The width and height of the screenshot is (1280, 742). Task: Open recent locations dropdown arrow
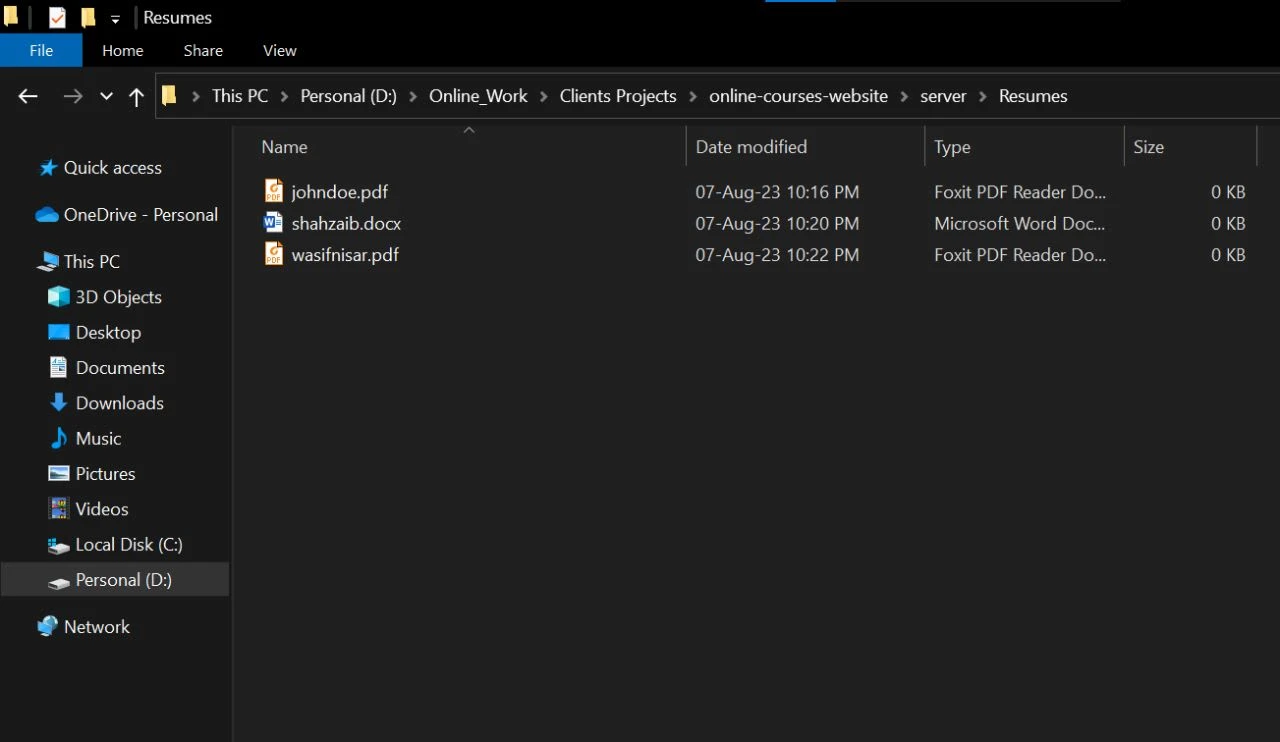tap(106, 96)
